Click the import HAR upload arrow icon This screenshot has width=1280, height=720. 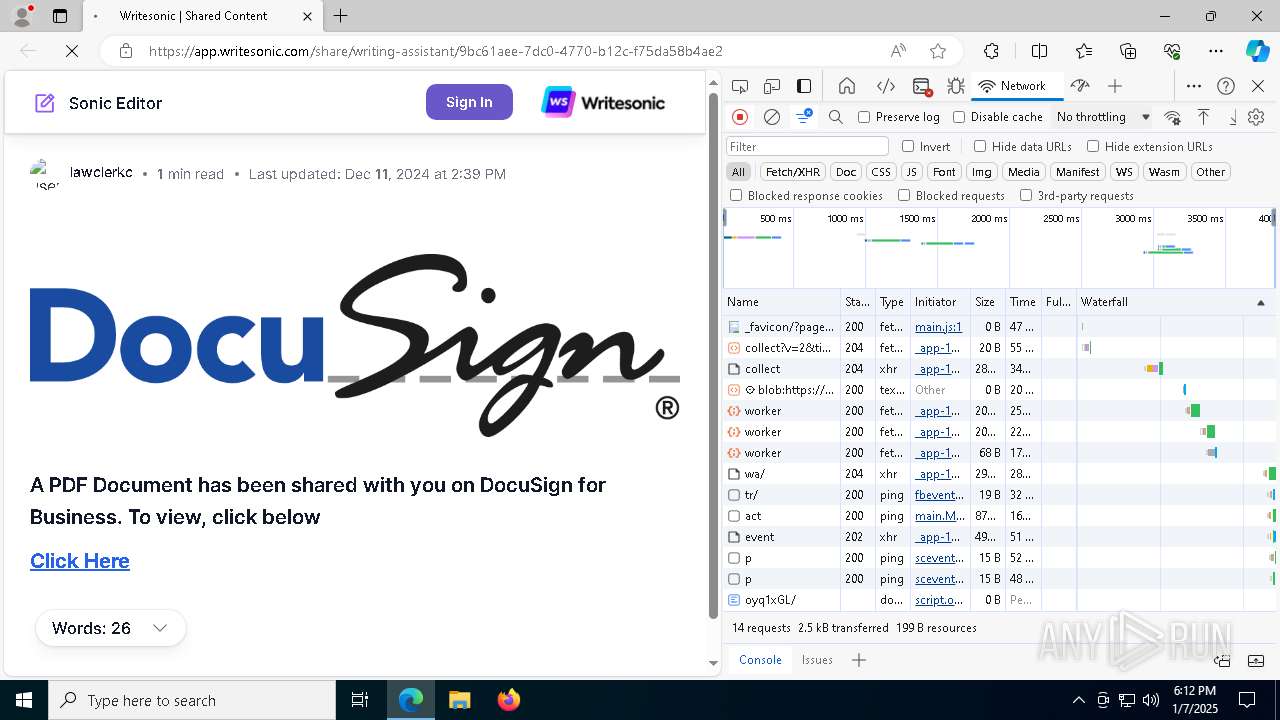pos(1204,117)
